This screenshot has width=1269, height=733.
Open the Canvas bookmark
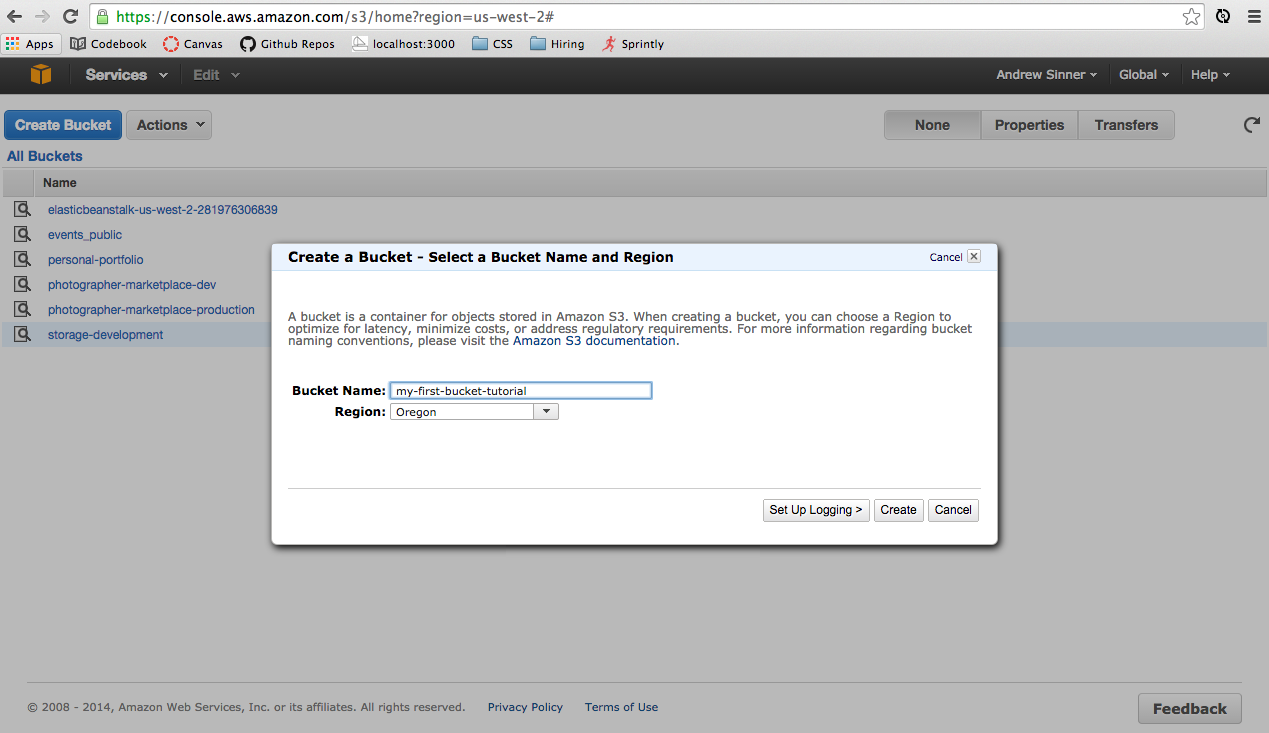pos(193,44)
